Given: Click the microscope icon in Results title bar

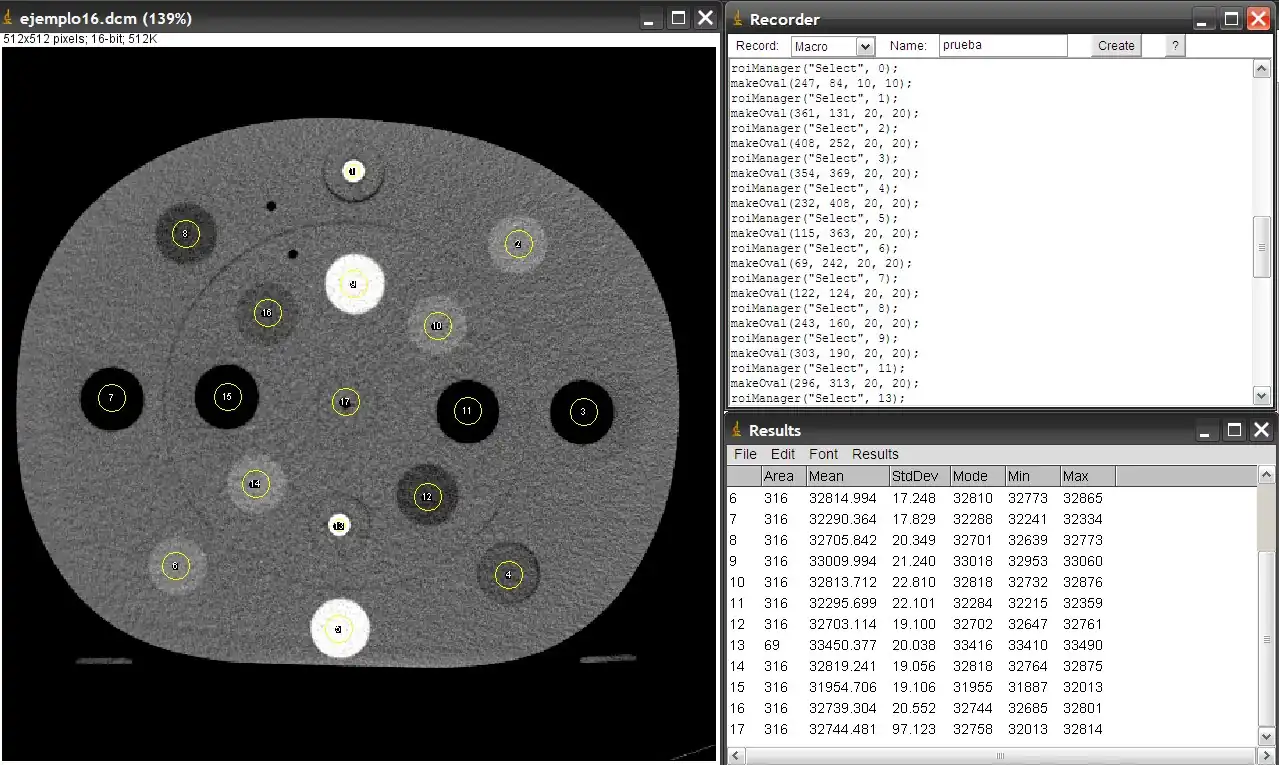Looking at the screenshot, I should pyautogui.click(x=738, y=430).
